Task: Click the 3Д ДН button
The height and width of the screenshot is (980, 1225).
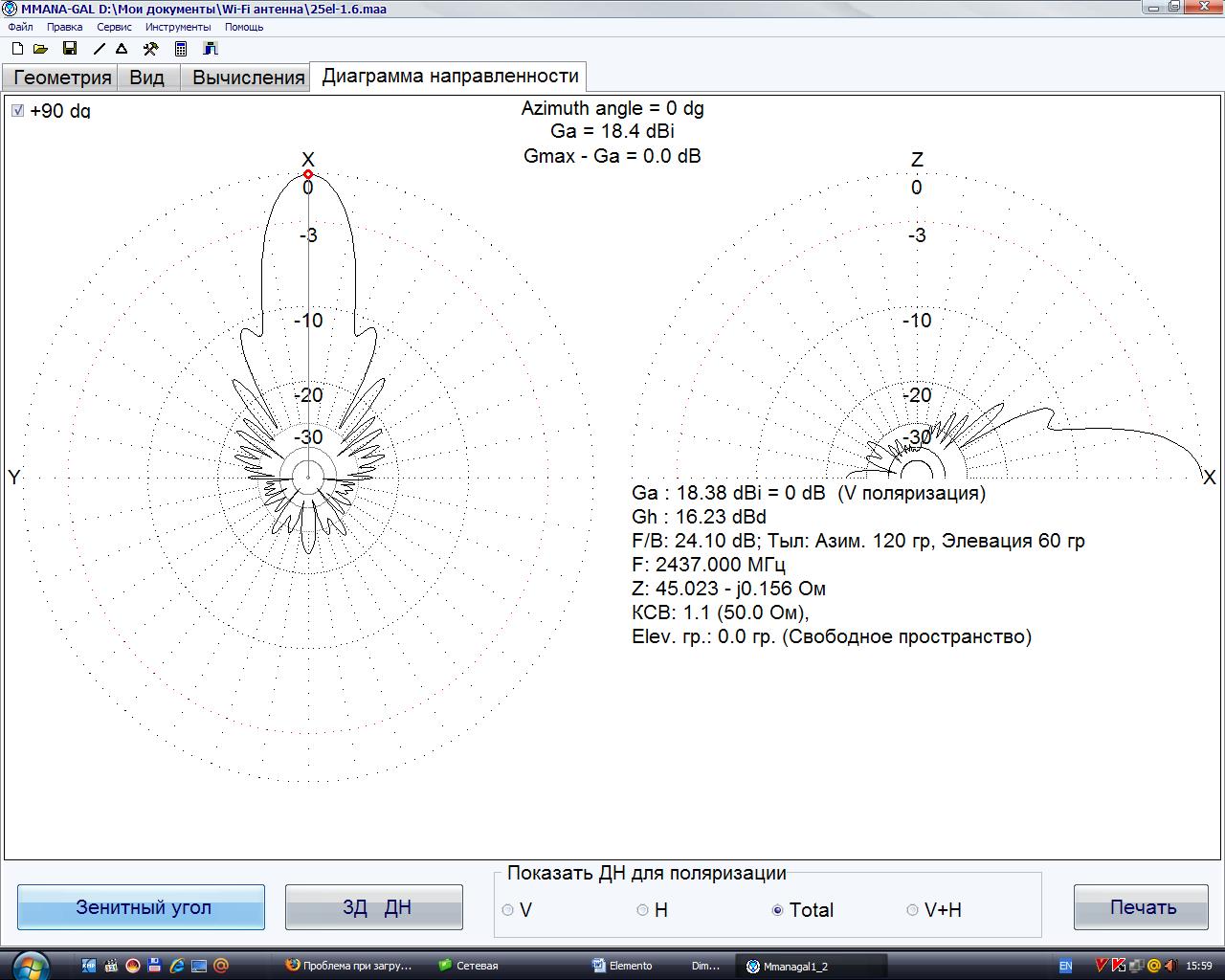Action: tap(374, 907)
